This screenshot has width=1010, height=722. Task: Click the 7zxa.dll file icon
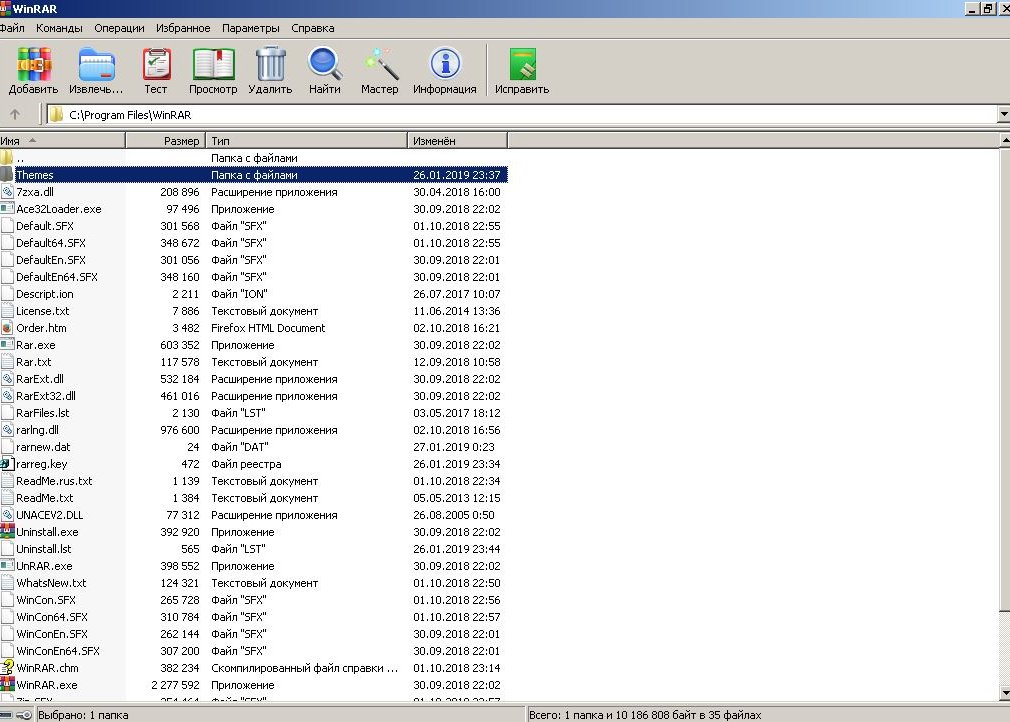click(6, 192)
